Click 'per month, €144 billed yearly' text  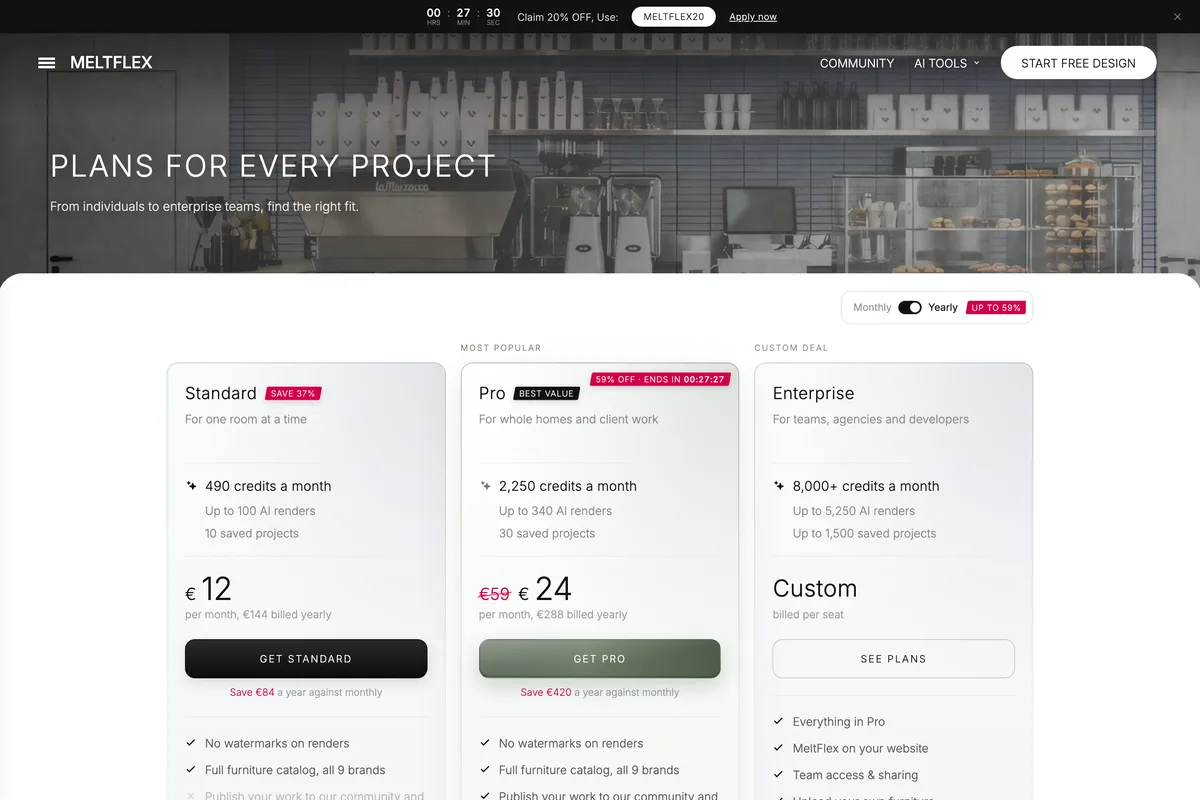pos(258,615)
